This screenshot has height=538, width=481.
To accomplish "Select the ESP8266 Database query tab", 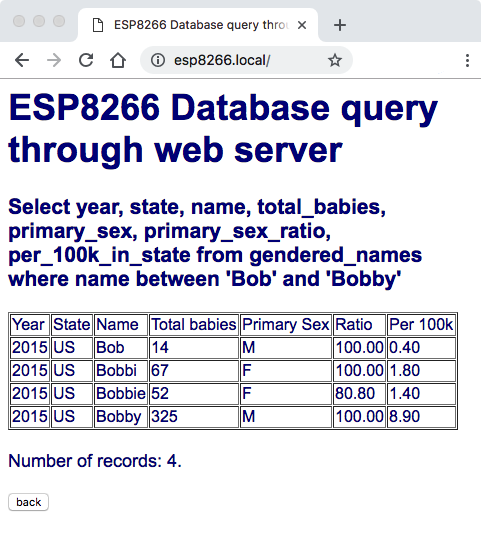I will coord(198,25).
